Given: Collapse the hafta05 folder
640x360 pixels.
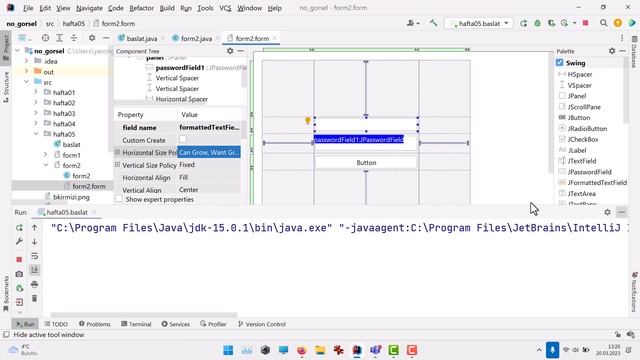Looking at the screenshot, I should [x=36, y=134].
